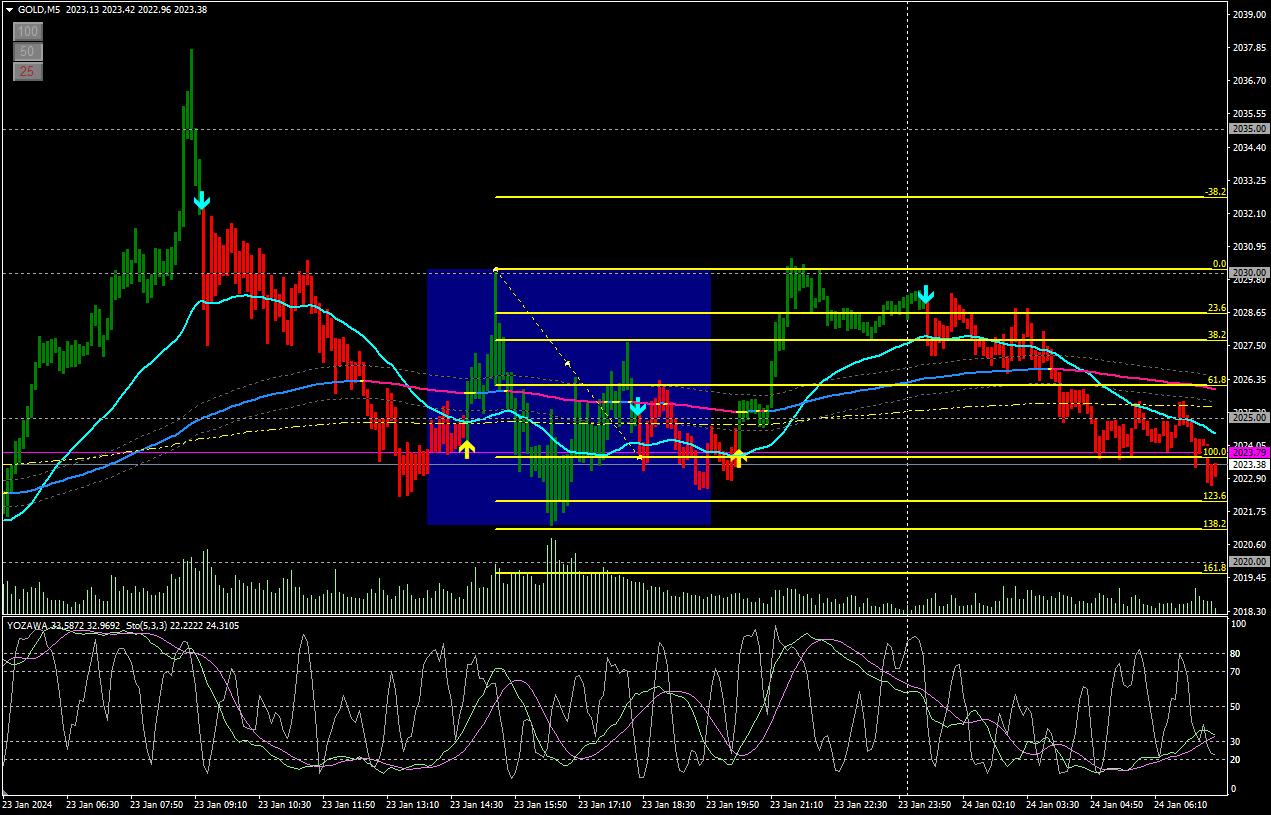The width and height of the screenshot is (1271, 815).
Task: Select cyan down arrow below the highest spike
Action: tap(201, 201)
